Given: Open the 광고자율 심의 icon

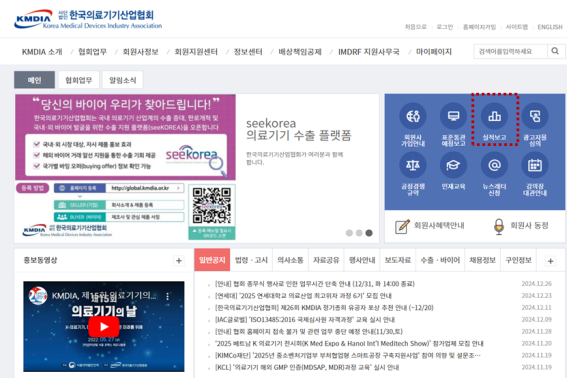Looking at the screenshot, I should pyautogui.click(x=535, y=116).
